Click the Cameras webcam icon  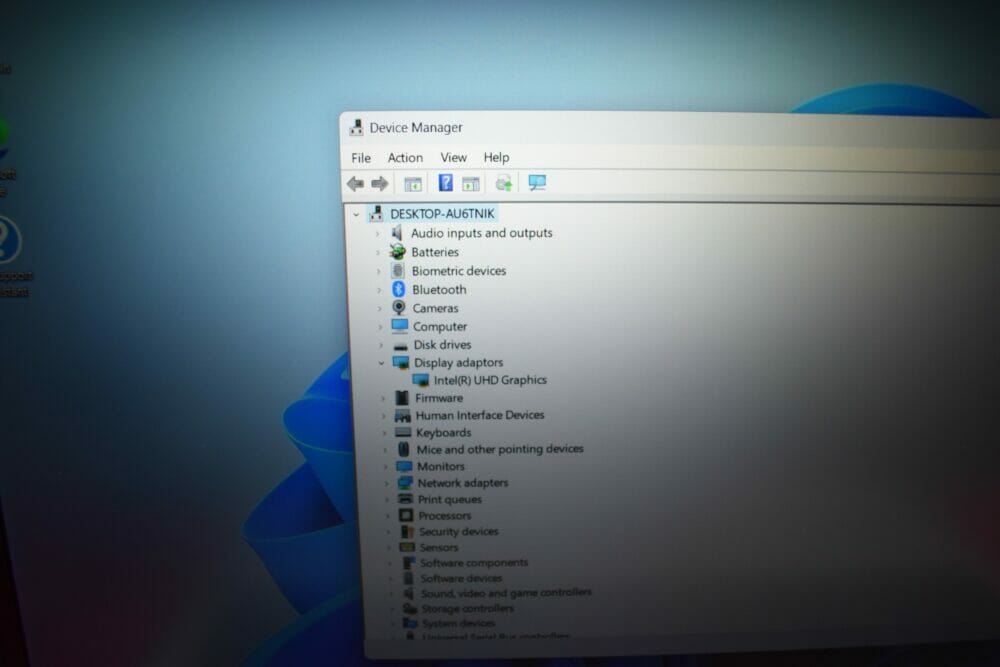click(x=399, y=308)
